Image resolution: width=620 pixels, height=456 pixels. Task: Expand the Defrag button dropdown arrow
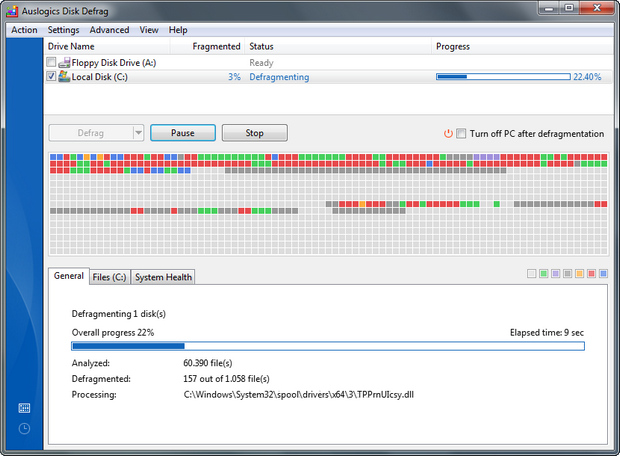click(x=138, y=133)
